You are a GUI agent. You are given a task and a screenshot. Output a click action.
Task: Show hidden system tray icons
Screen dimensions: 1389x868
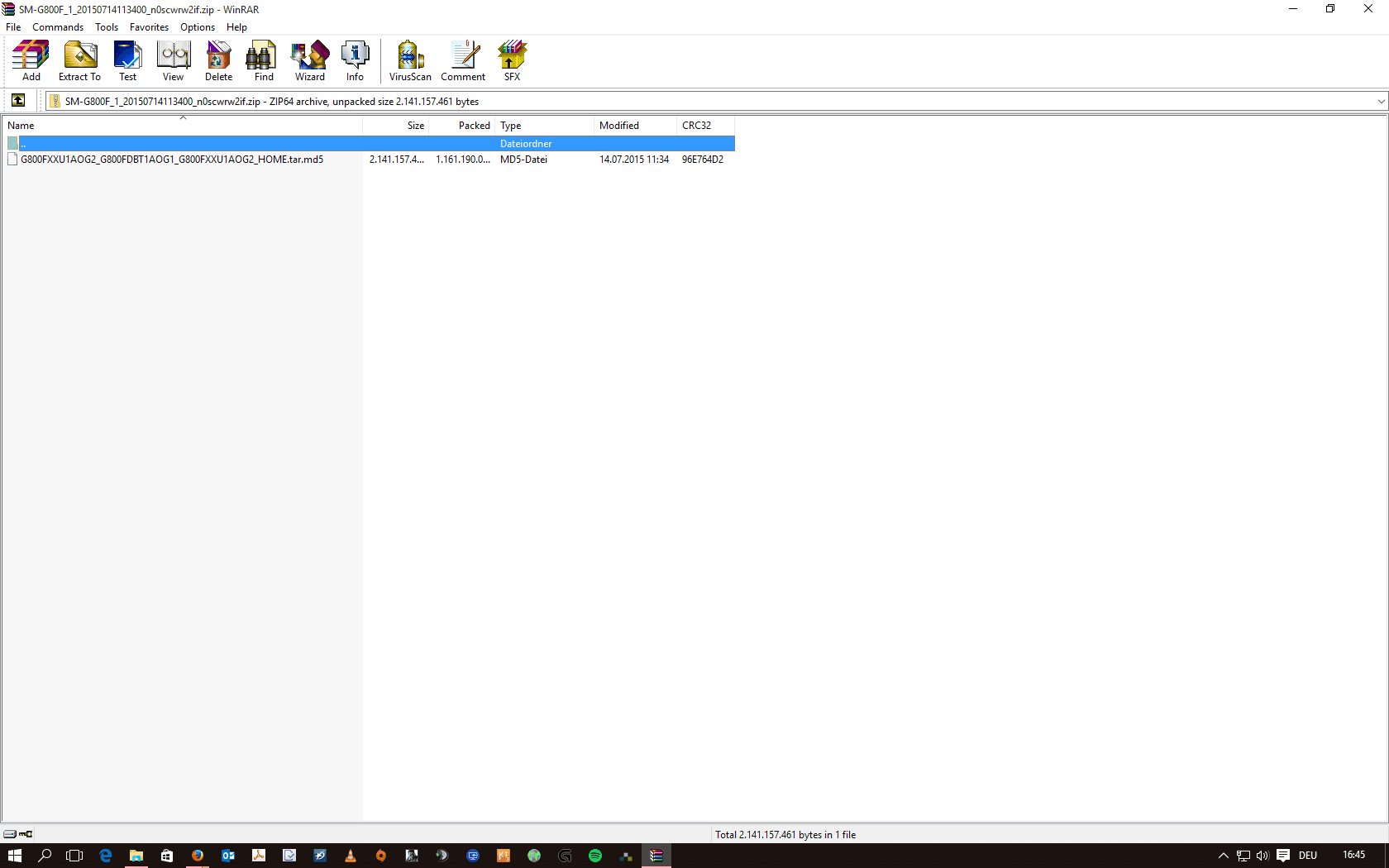pyautogui.click(x=1223, y=856)
